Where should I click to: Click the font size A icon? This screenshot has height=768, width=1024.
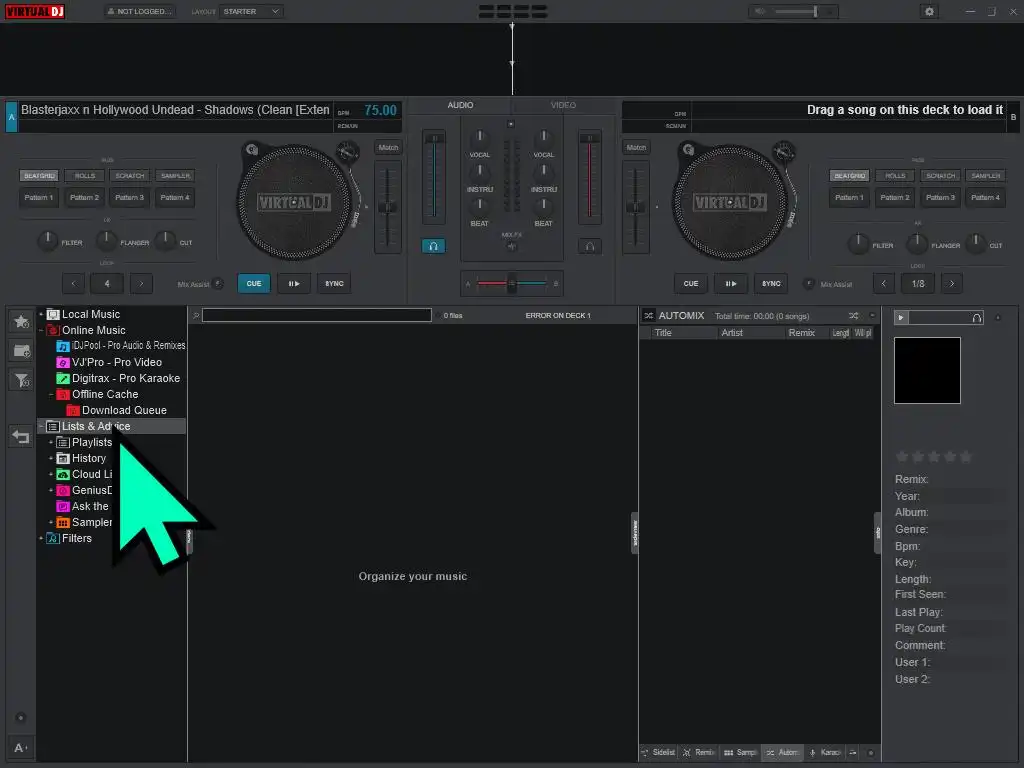20,748
